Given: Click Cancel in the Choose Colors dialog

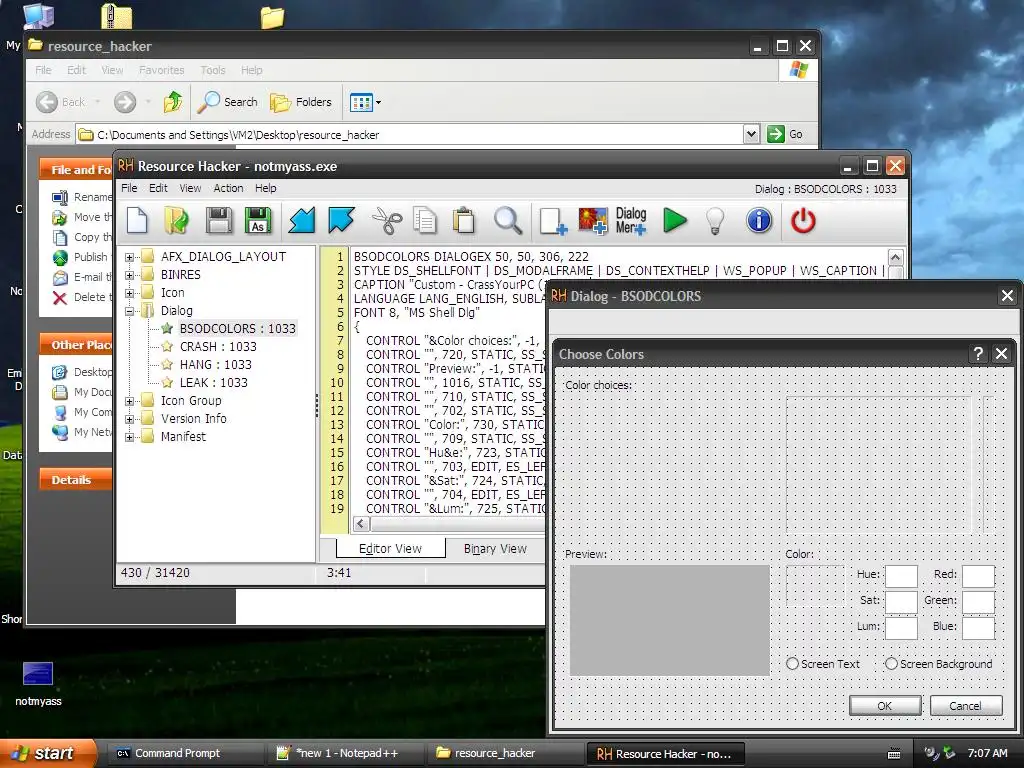Looking at the screenshot, I should click(965, 705).
